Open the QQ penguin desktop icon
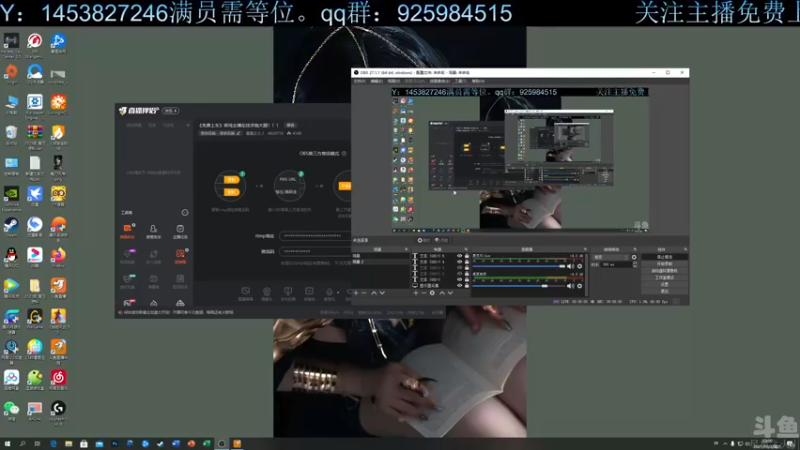This screenshot has width=800, height=450. [11, 256]
